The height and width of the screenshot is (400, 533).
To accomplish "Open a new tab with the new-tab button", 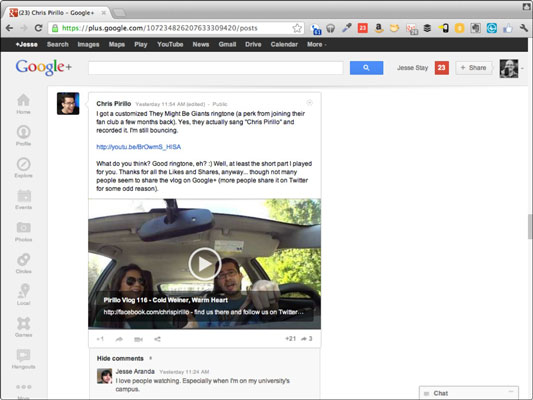I will click(119, 13).
